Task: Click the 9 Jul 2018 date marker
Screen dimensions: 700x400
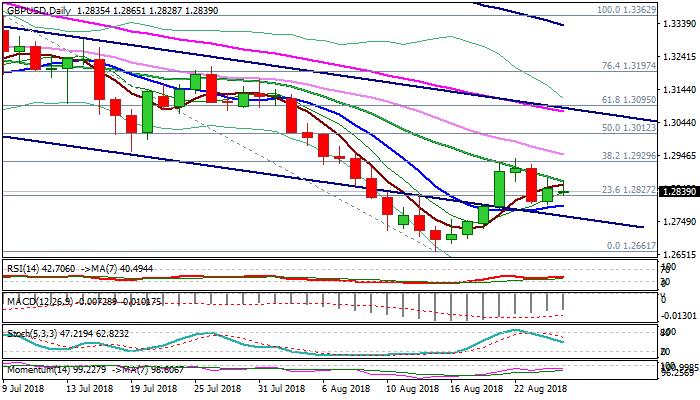Action: coord(26,388)
